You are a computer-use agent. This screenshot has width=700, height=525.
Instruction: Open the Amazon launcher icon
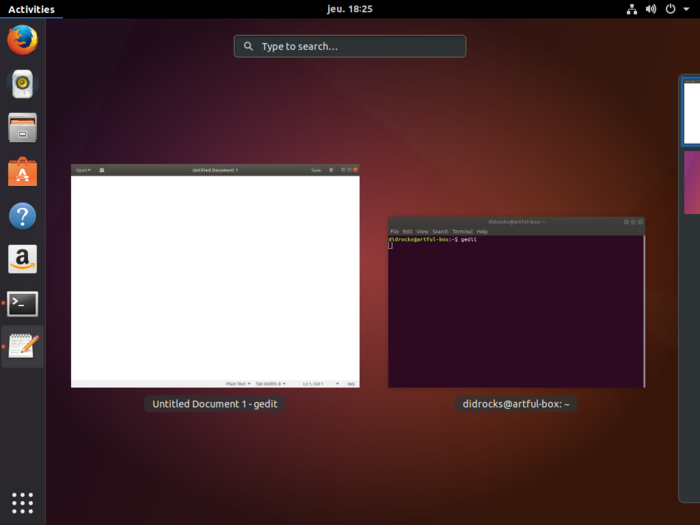22,260
